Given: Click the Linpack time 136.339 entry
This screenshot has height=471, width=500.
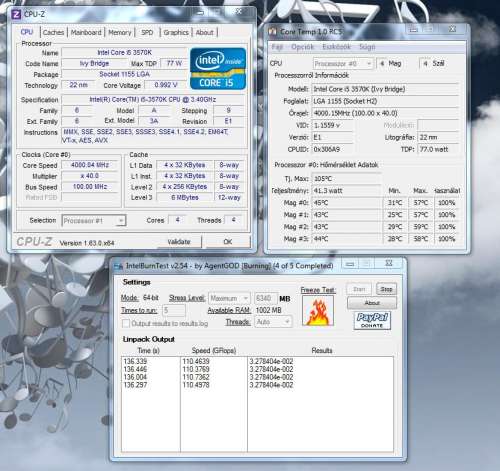Looking at the screenshot, I should 135,361.
